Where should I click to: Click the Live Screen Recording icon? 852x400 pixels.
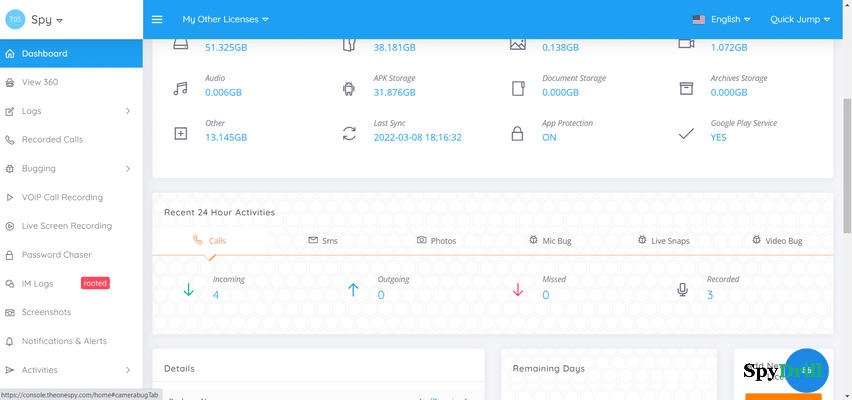click(x=10, y=226)
